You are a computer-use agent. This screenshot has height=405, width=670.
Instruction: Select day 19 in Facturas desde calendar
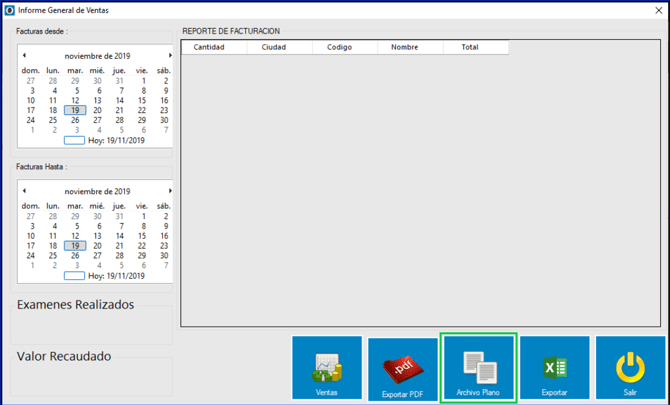click(75, 111)
